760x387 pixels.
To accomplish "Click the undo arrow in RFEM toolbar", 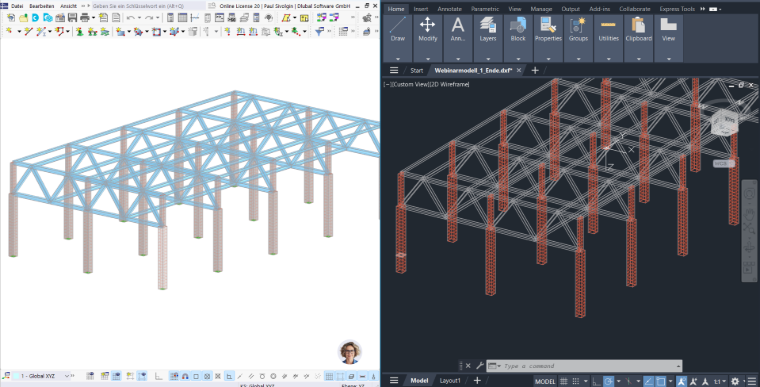I will point(130,18).
